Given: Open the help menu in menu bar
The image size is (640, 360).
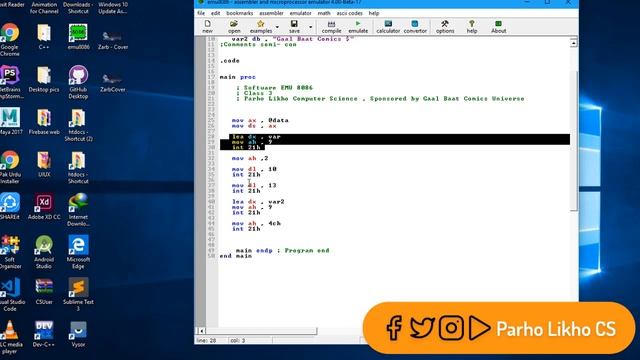Looking at the screenshot, I should click(374, 13).
